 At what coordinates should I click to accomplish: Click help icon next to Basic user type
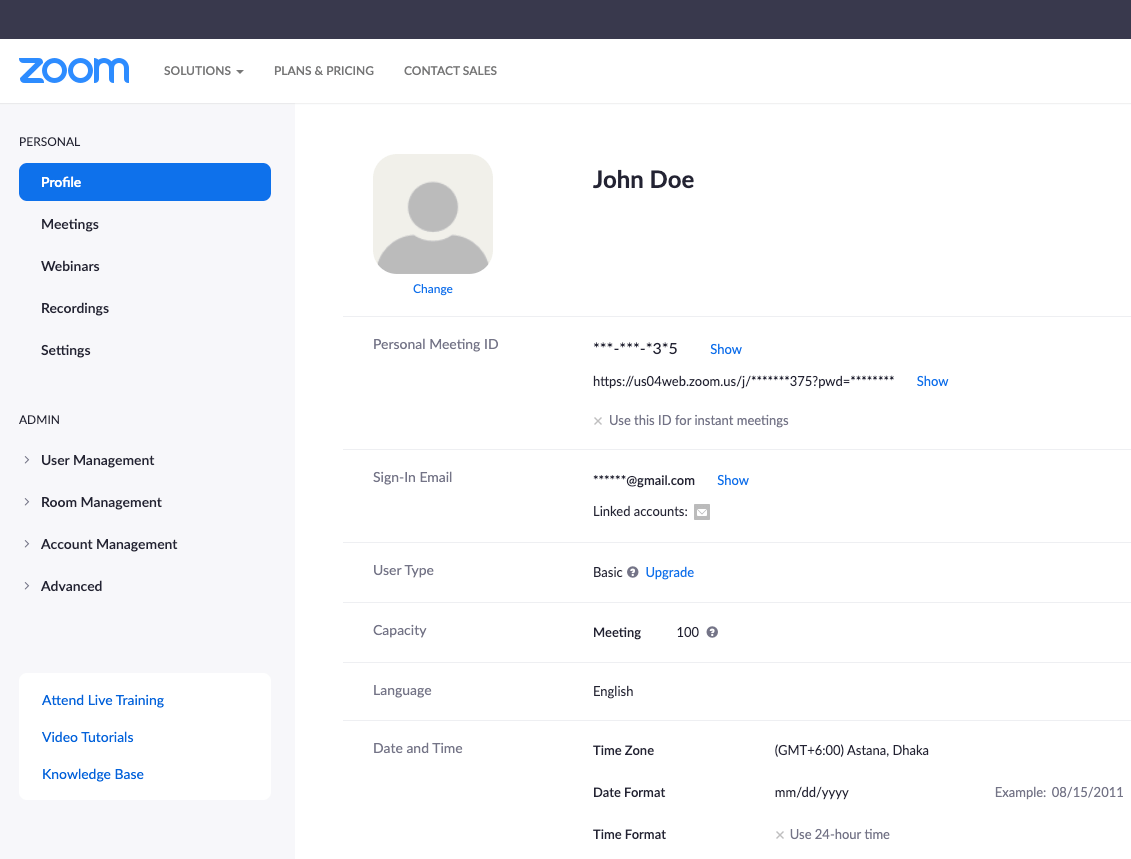pos(632,573)
